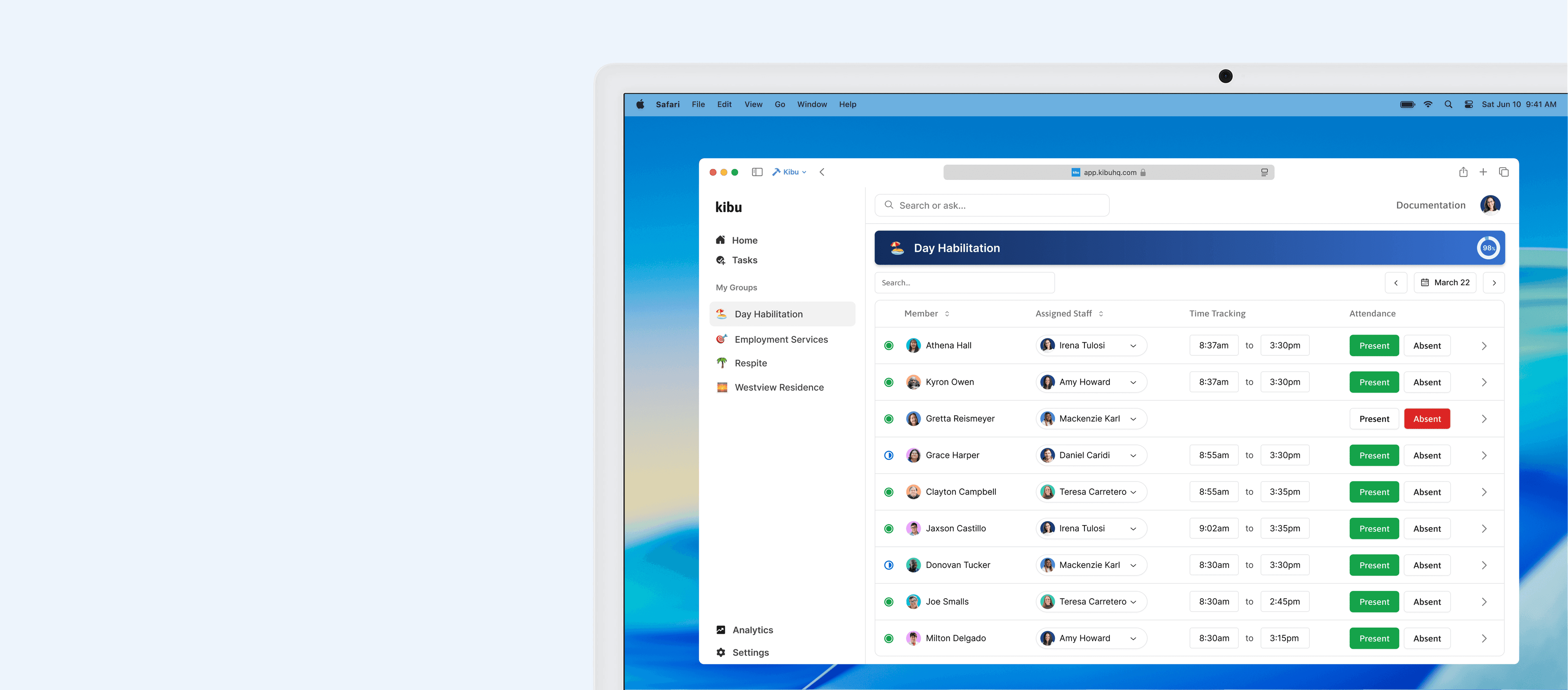Open Gretta Reismeyer assigned staff dropdown
The image size is (1568, 690).
click(1091, 419)
